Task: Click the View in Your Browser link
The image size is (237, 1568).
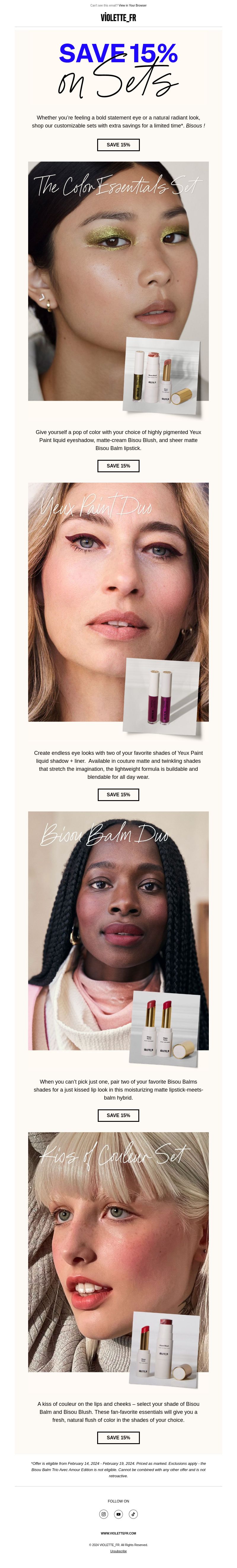Action: click(132, 5)
